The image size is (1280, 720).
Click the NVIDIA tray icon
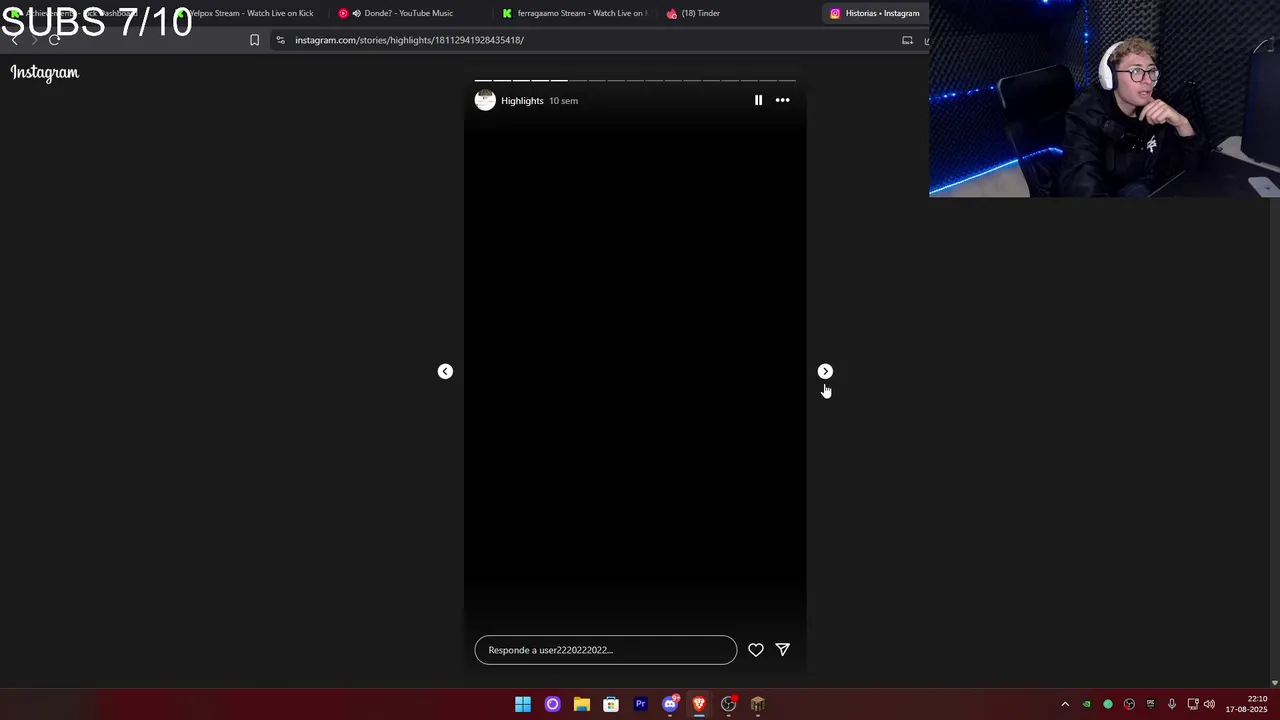[1086, 704]
